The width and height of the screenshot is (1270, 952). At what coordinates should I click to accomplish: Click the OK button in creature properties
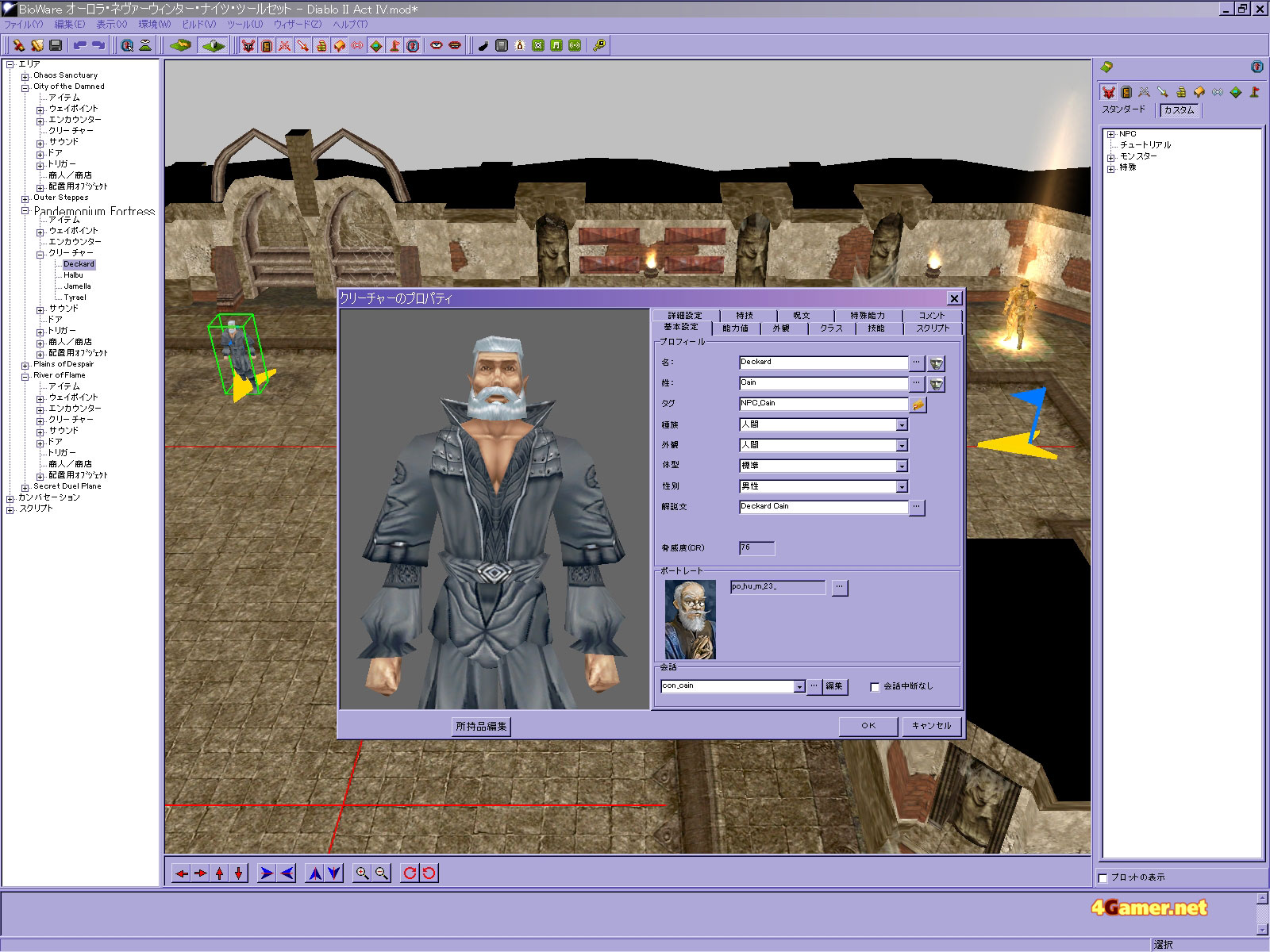[x=868, y=726]
